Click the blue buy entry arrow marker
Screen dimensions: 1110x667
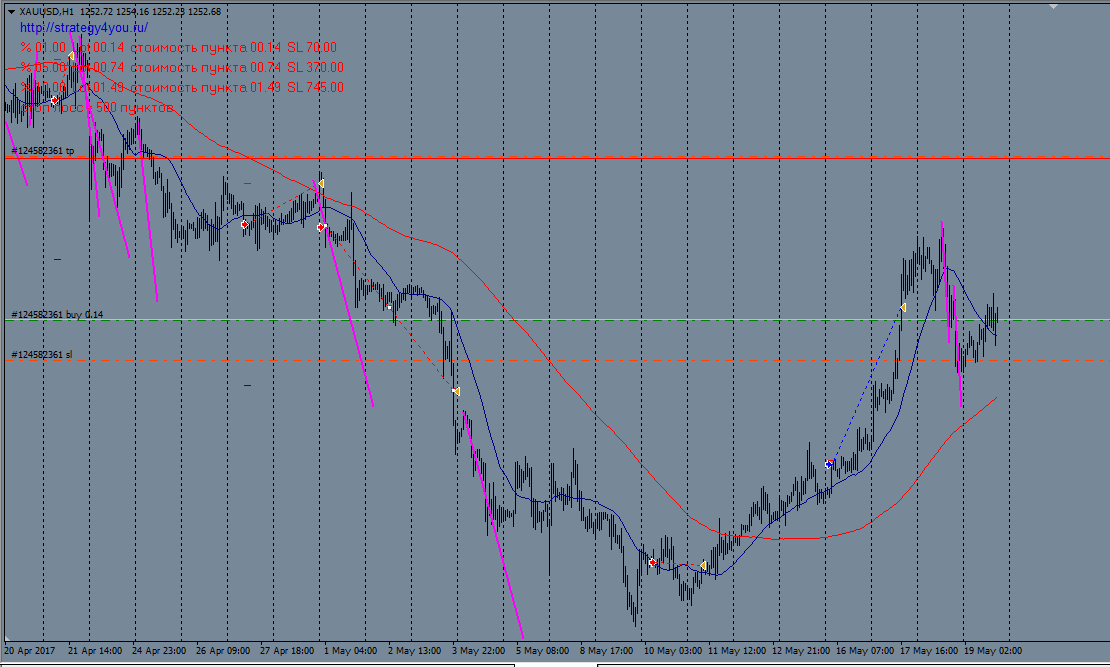click(829, 464)
